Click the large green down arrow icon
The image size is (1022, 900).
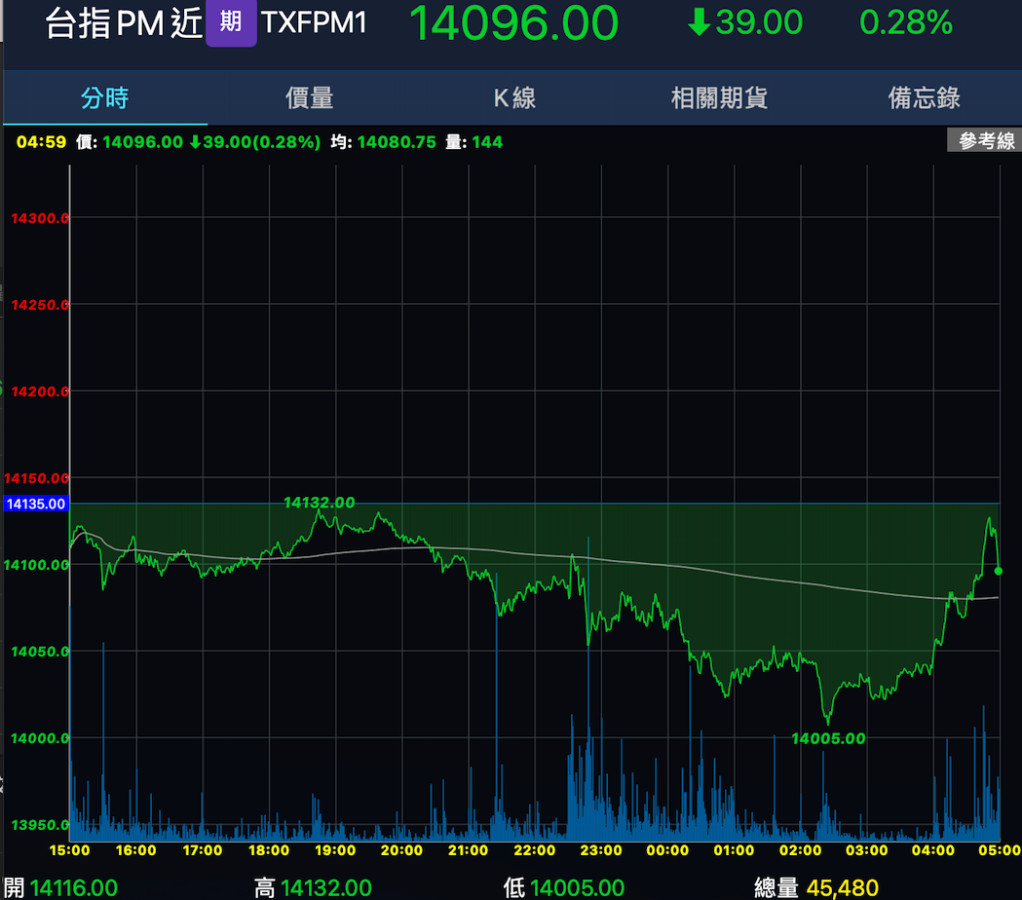click(699, 23)
